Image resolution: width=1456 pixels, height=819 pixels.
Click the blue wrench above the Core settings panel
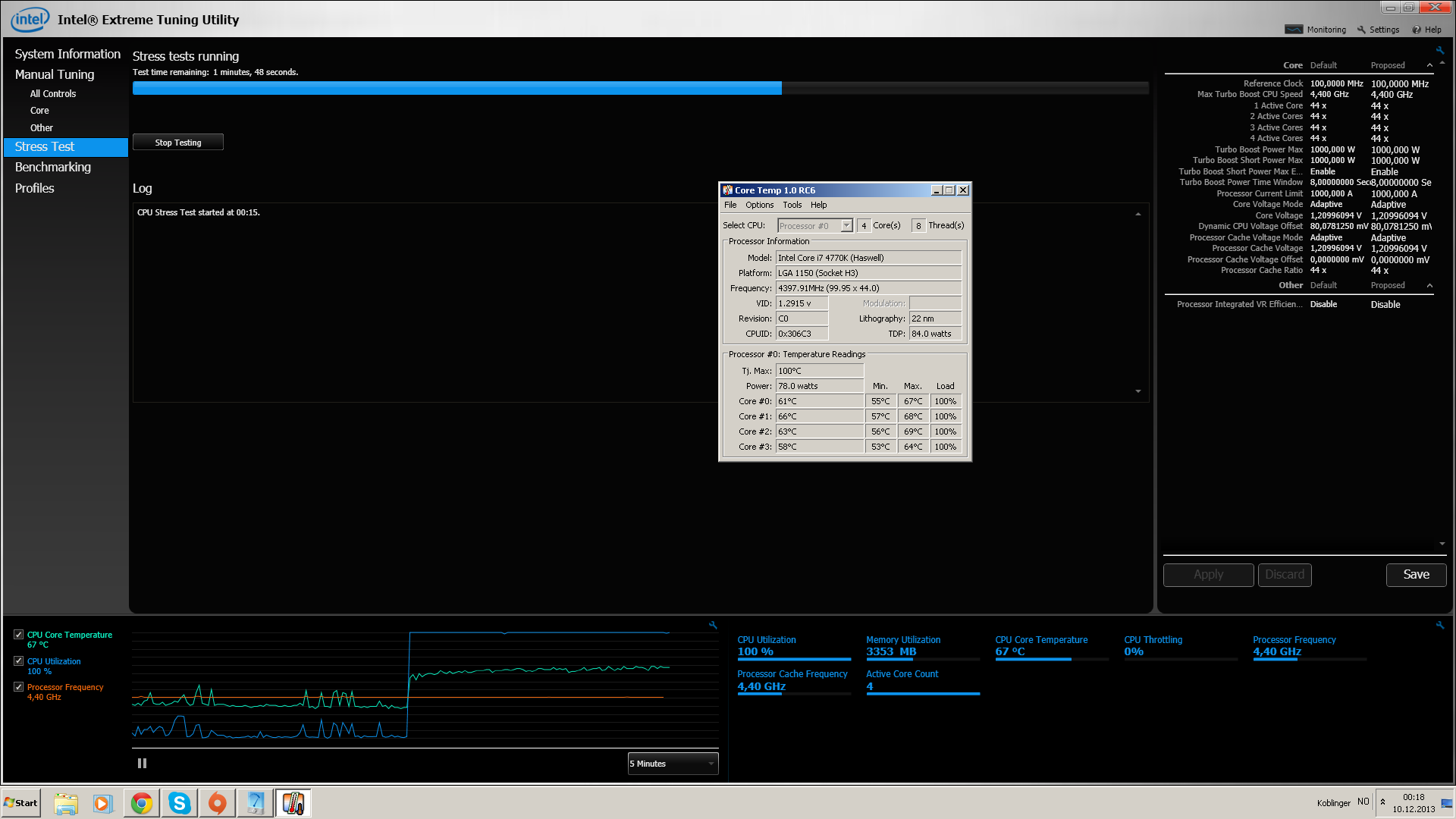click(1439, 50)
